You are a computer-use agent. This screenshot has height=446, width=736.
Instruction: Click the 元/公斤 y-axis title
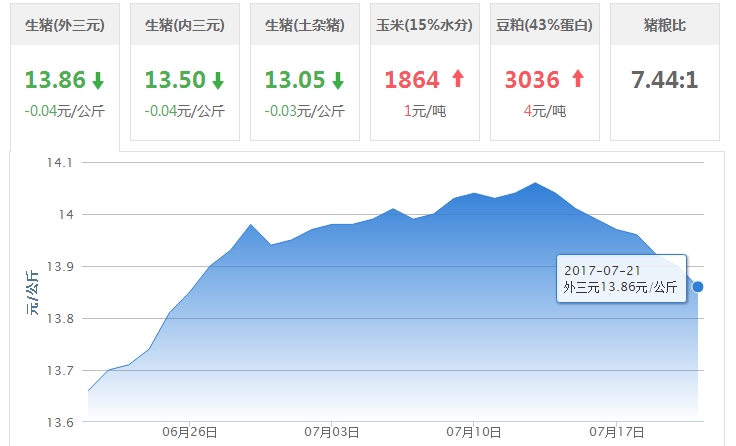(x=32, y=292)
